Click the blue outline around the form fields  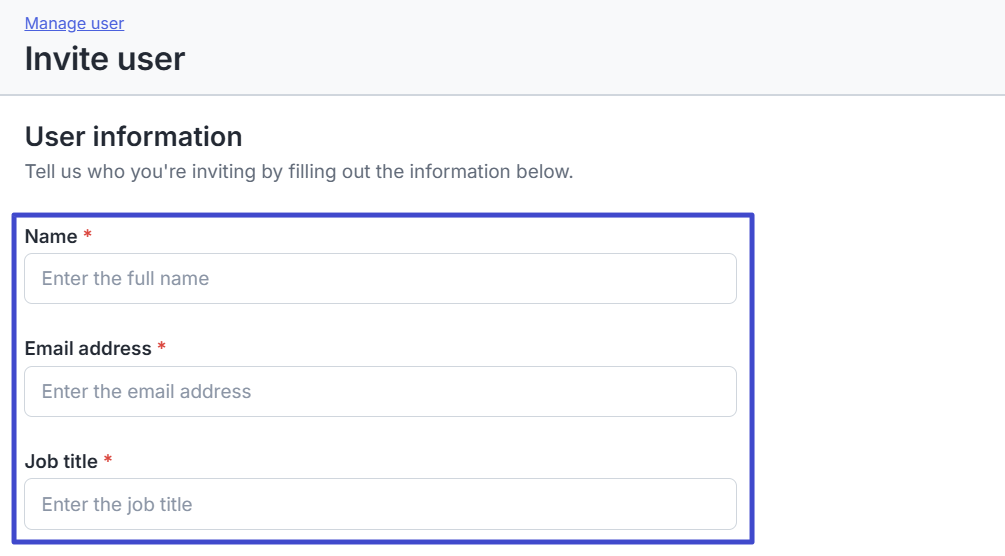(x=752, y=380)
